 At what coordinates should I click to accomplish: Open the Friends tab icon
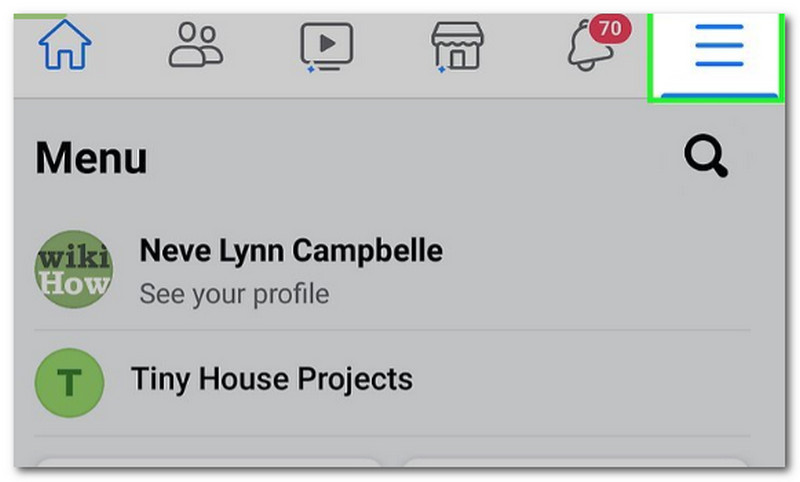[196, 45]
